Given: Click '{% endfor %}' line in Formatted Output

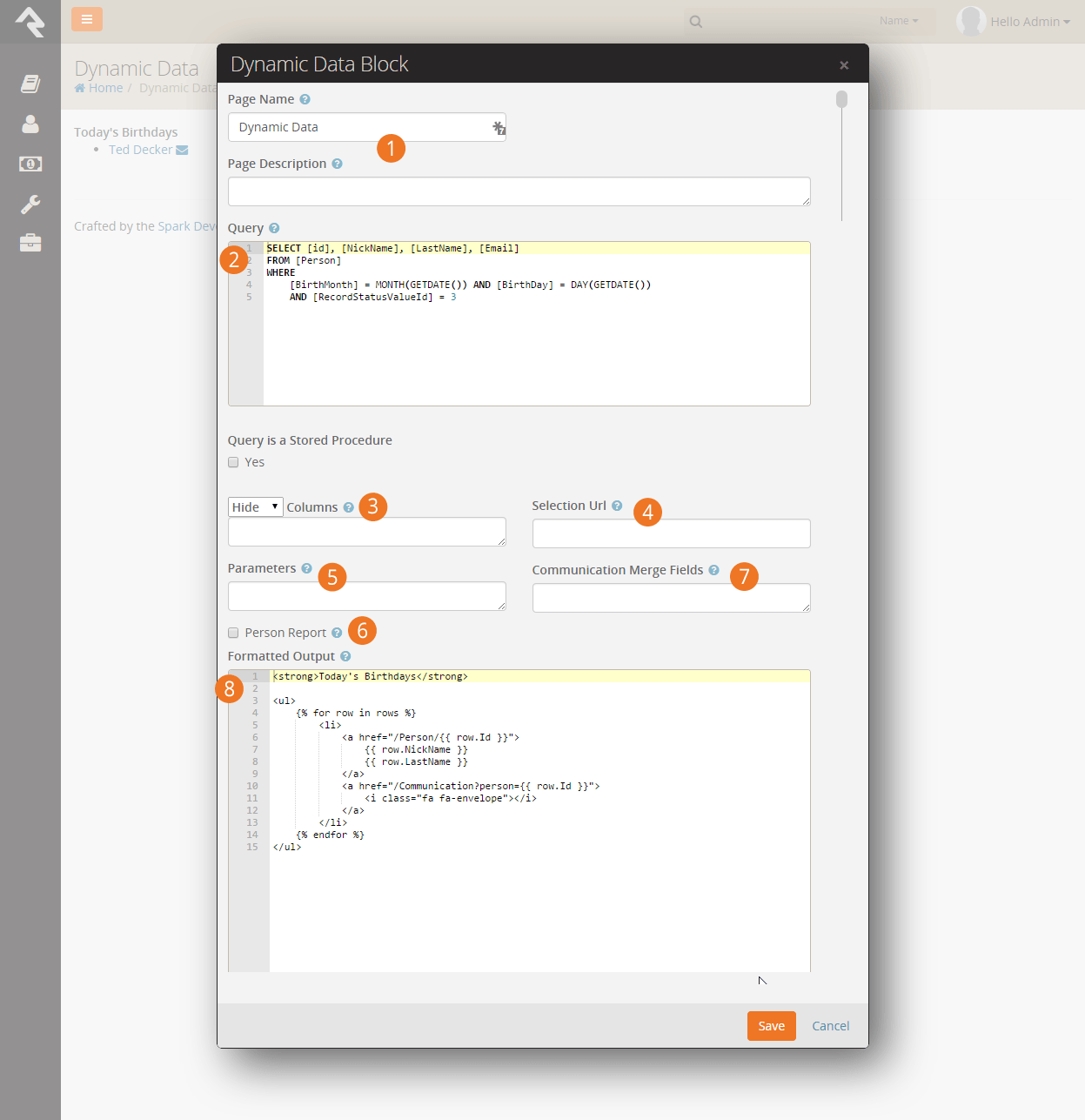Looking at the screenshot, I should click(x=330, y=835).
